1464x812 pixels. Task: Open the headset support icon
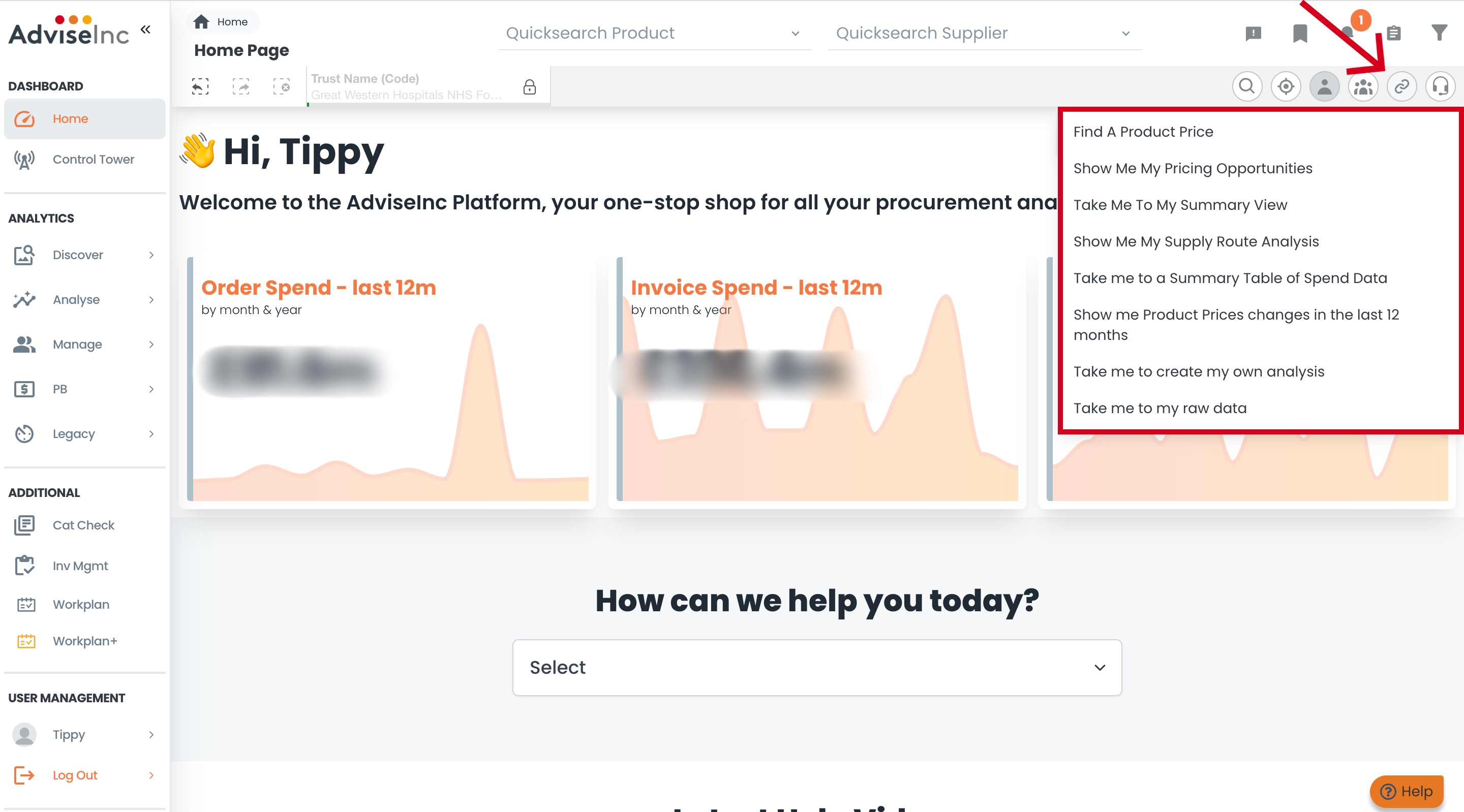tap(1440, 86)
